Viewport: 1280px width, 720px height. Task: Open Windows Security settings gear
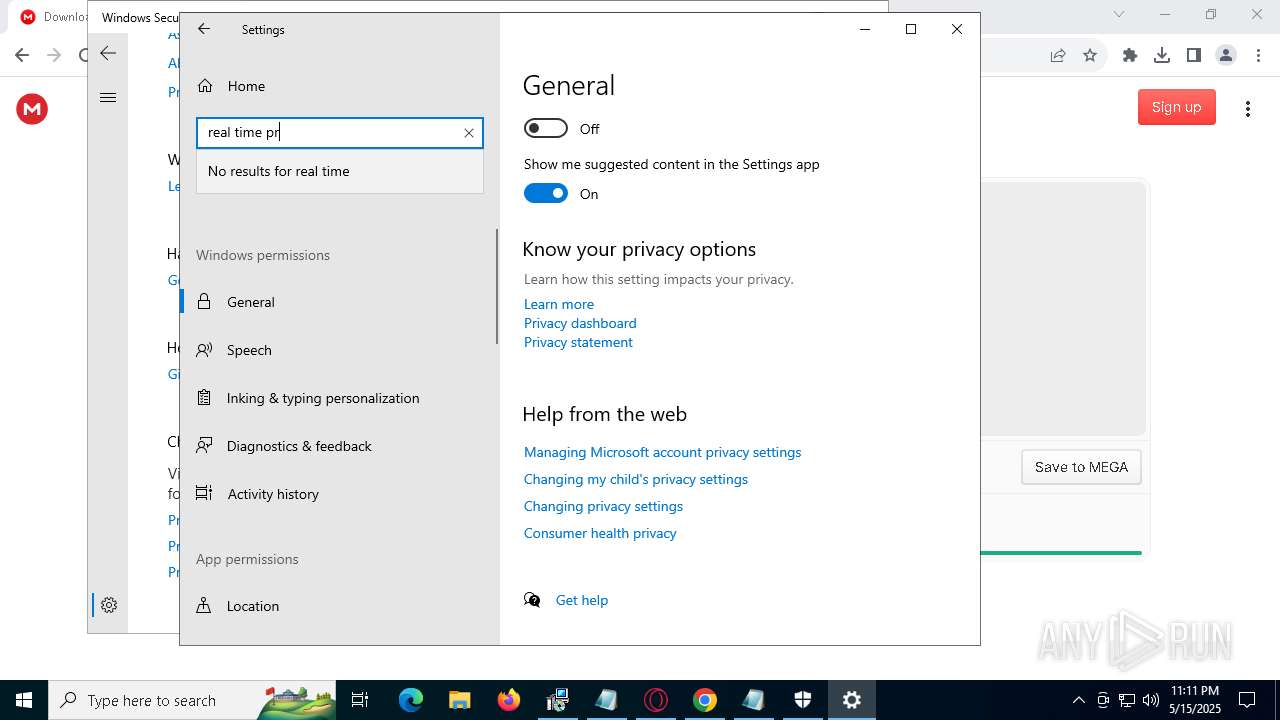pyautogui.click(x=109, y=605)
